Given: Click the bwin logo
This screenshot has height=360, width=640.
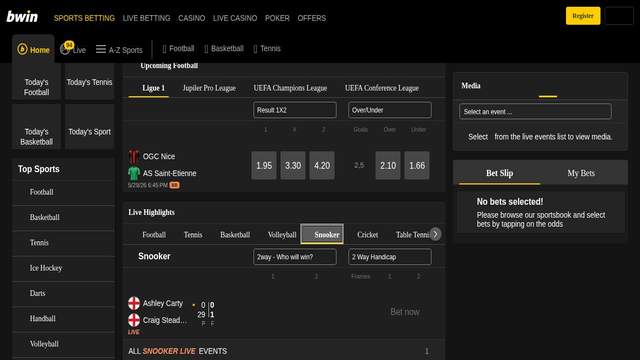Looking at the screenshot, I should [22, 17].
